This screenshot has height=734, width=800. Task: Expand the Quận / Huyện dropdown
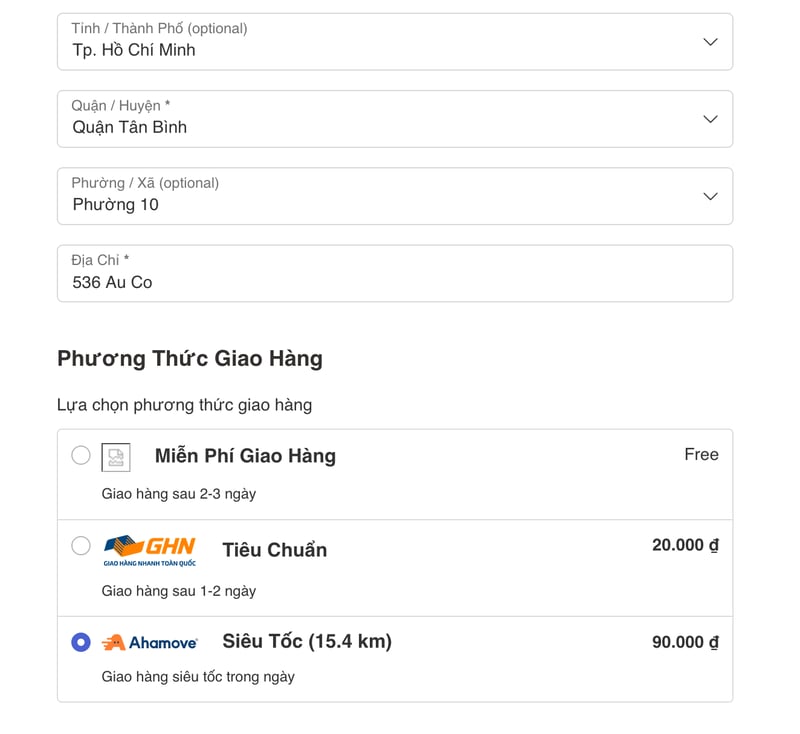394,119
